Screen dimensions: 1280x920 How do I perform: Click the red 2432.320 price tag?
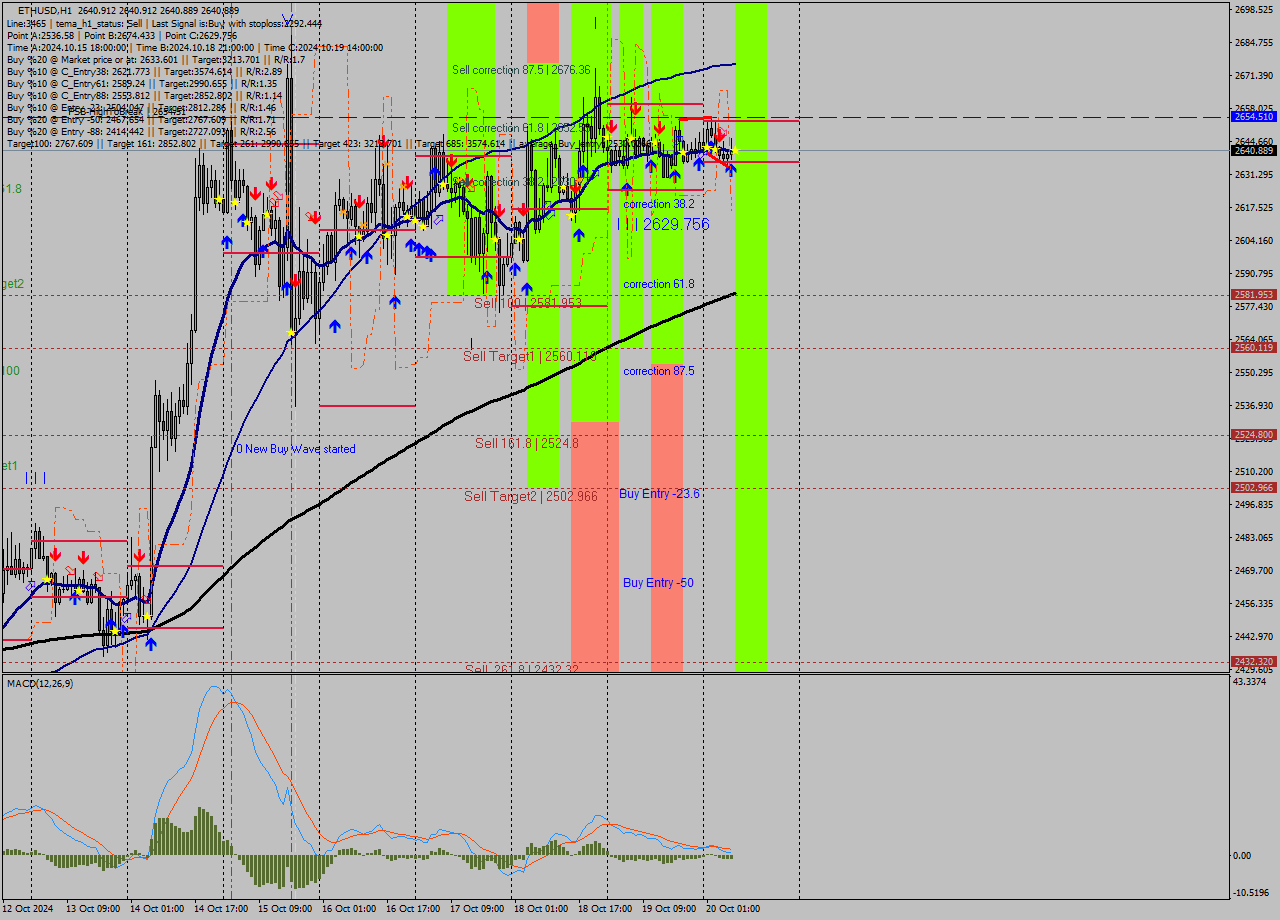tap(1254, 661)
